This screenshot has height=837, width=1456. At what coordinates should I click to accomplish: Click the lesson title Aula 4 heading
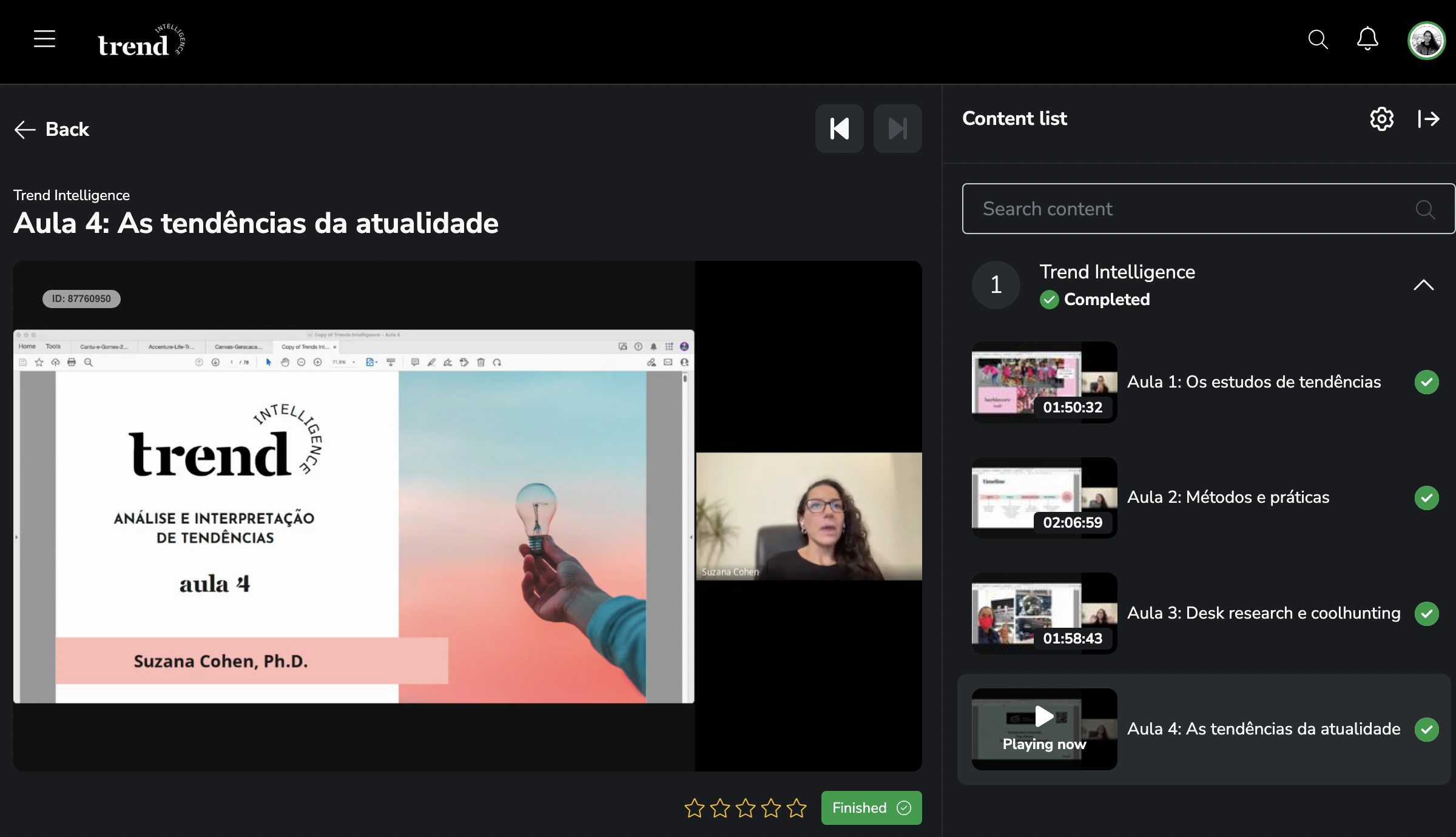pos(256,223)
